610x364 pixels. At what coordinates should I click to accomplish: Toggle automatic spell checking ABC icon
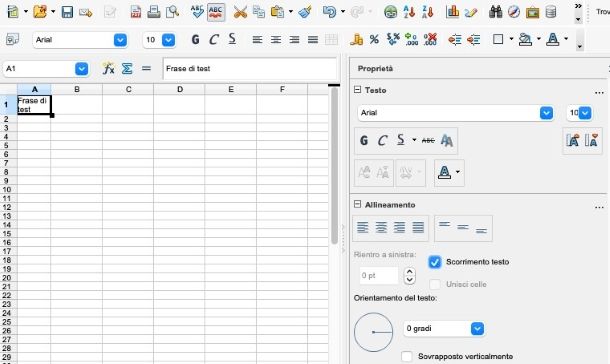tap(216, 12)
